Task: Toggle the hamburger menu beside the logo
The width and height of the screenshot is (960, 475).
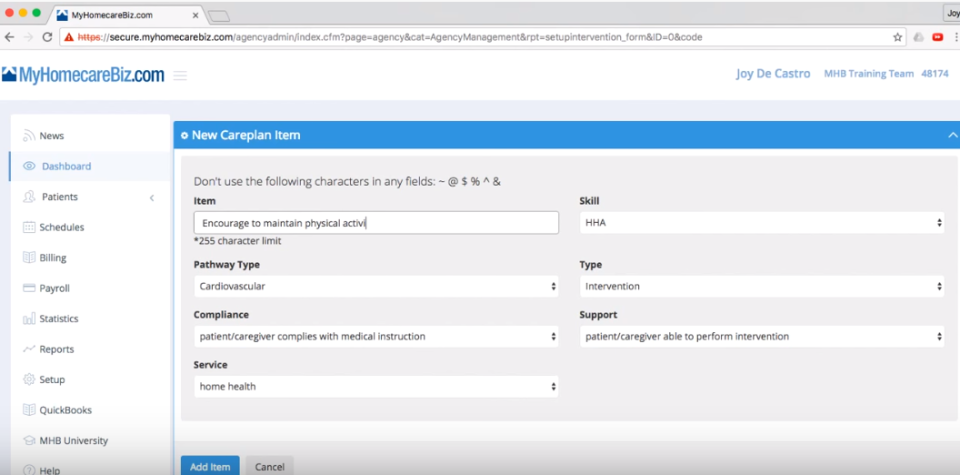Action: (x=180, y=75)
